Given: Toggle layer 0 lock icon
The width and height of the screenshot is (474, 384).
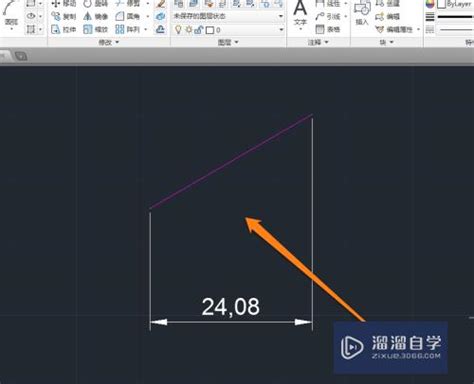Looking at the screenshot, I should point(199,30).
